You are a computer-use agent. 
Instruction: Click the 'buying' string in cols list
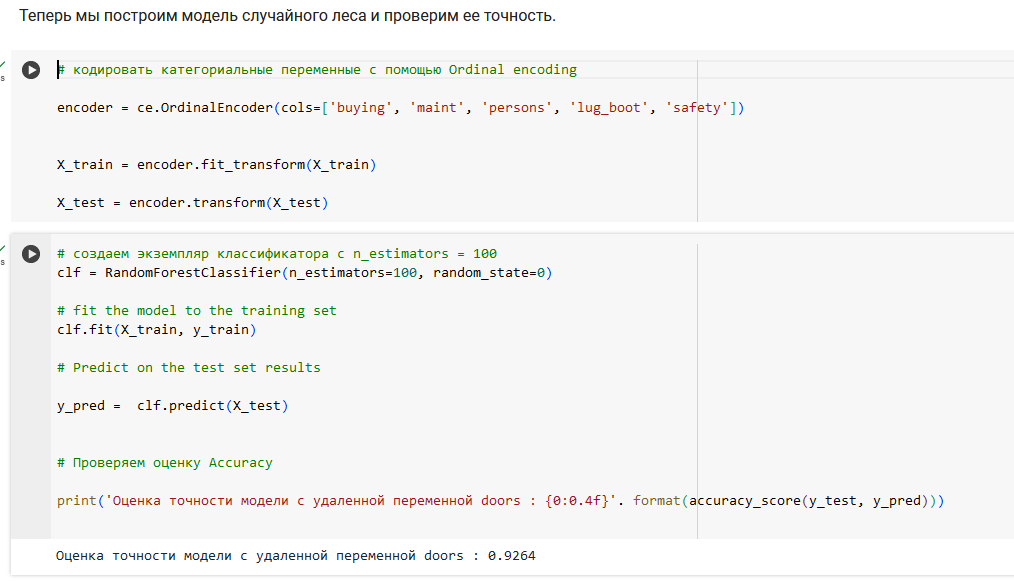tap(361, 108)
